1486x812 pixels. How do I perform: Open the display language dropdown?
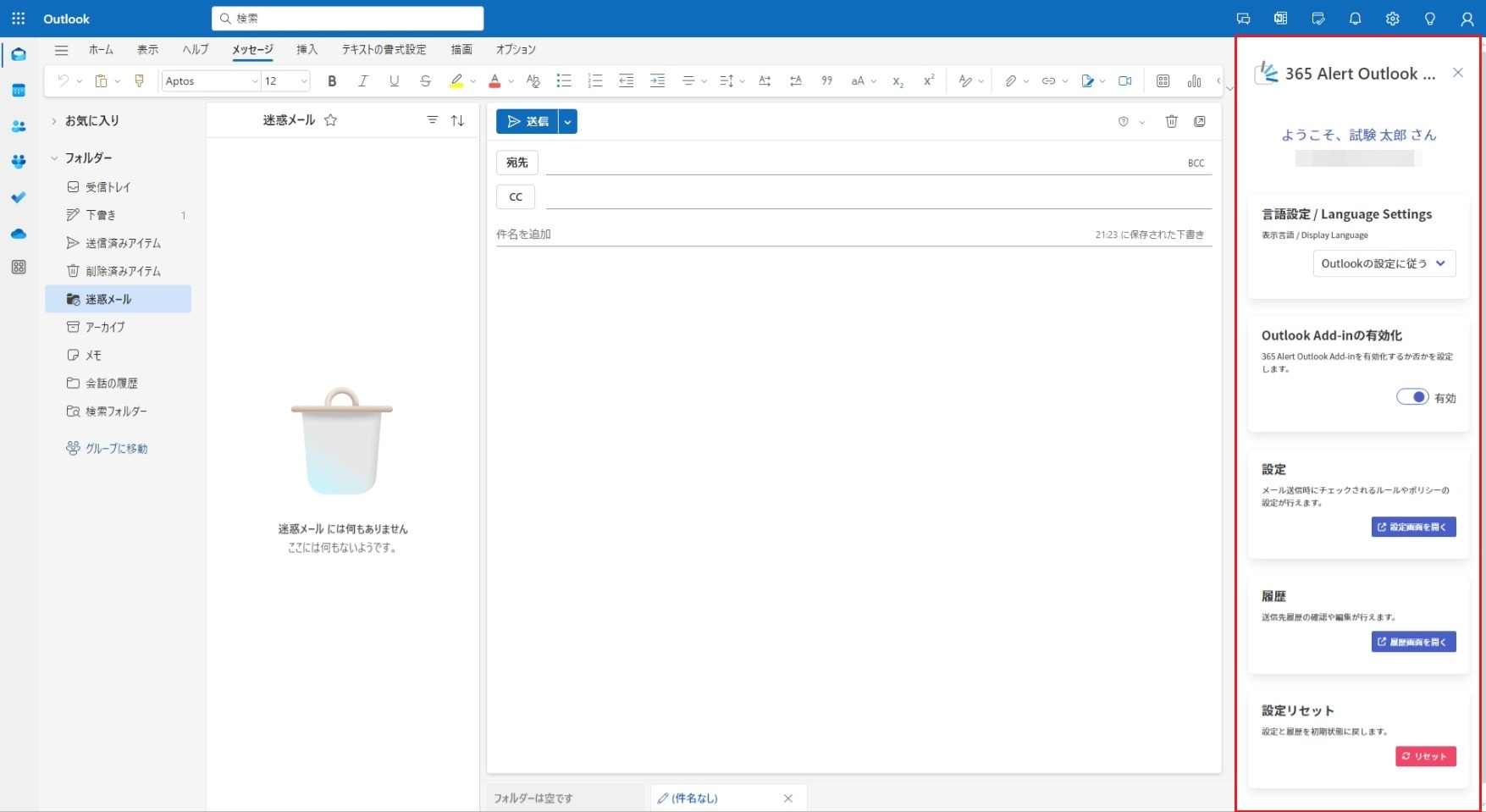[x=1384, y=263]
